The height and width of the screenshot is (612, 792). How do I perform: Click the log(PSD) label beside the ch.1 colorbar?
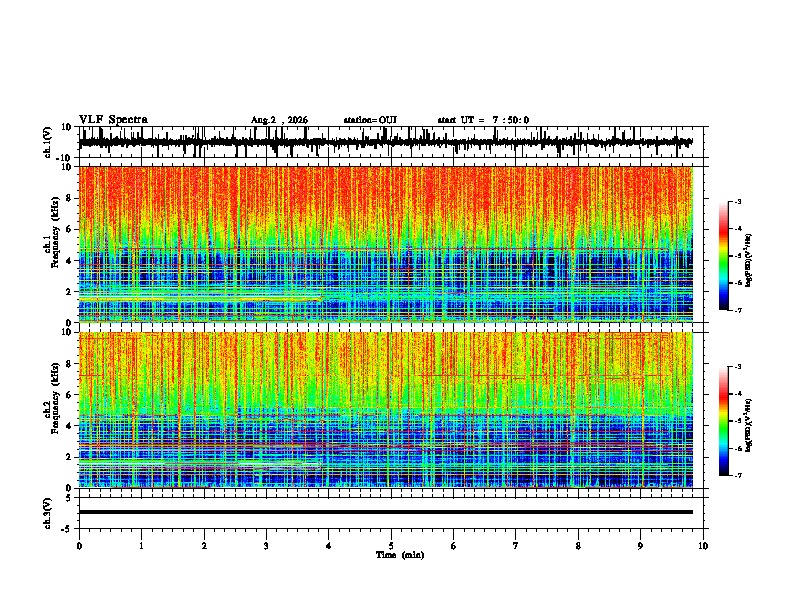[749, 260]
